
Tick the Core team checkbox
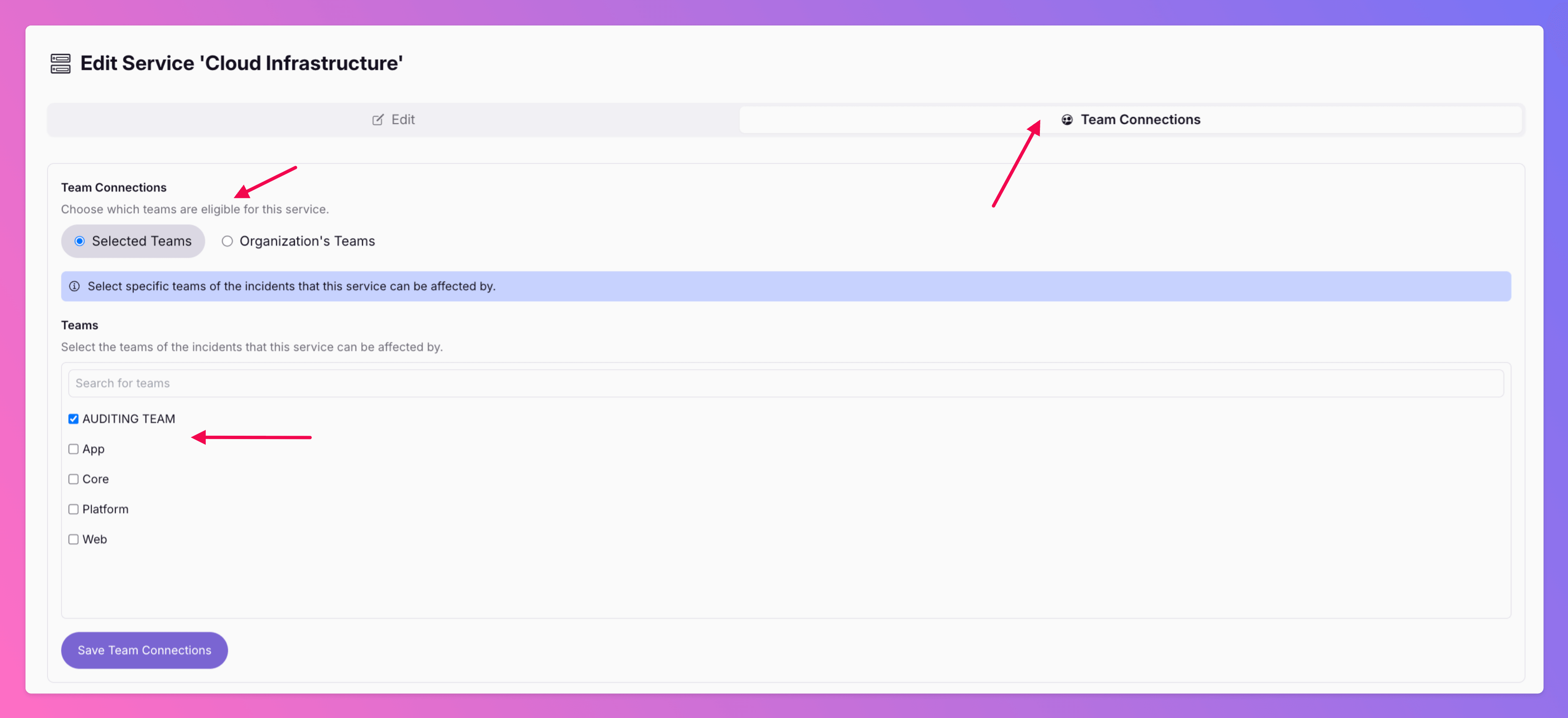74,479
